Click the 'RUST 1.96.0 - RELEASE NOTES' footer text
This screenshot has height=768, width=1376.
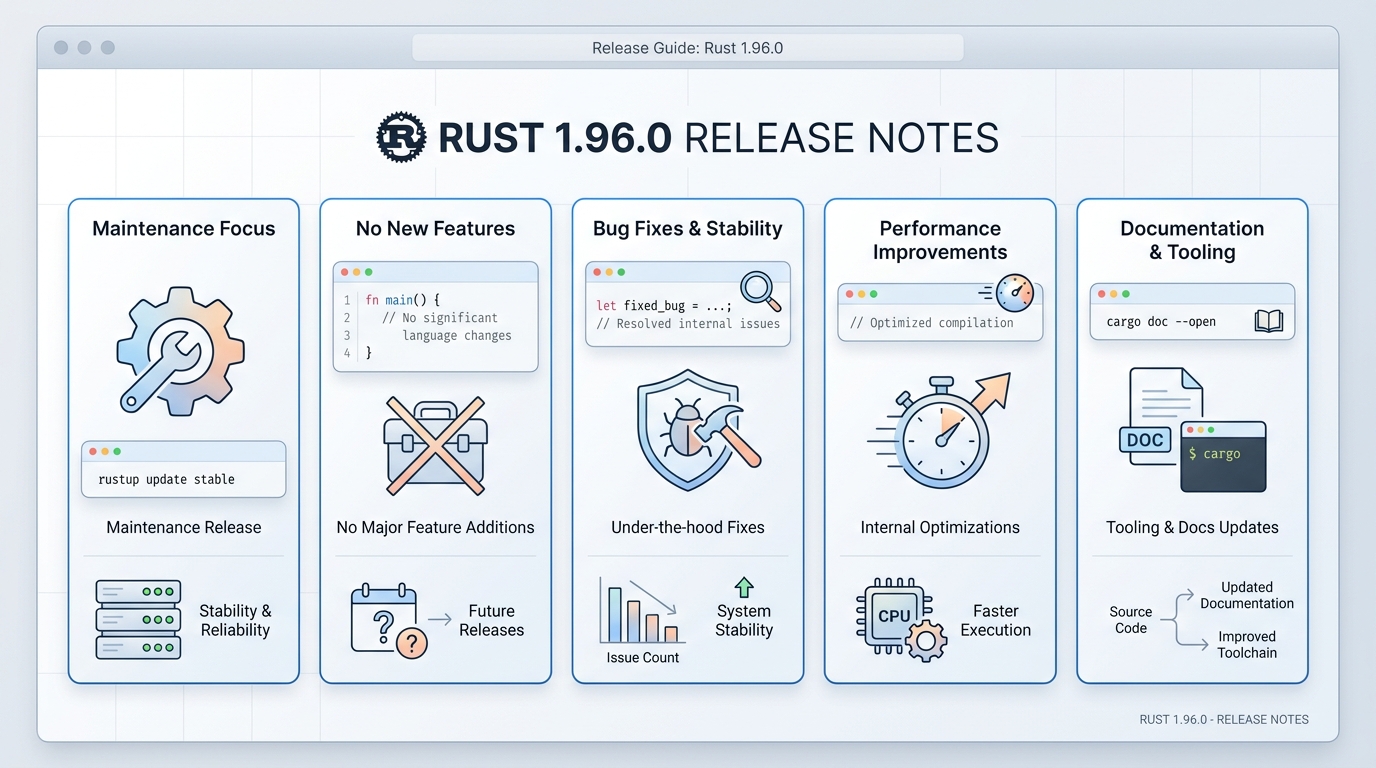(1224, 719)
